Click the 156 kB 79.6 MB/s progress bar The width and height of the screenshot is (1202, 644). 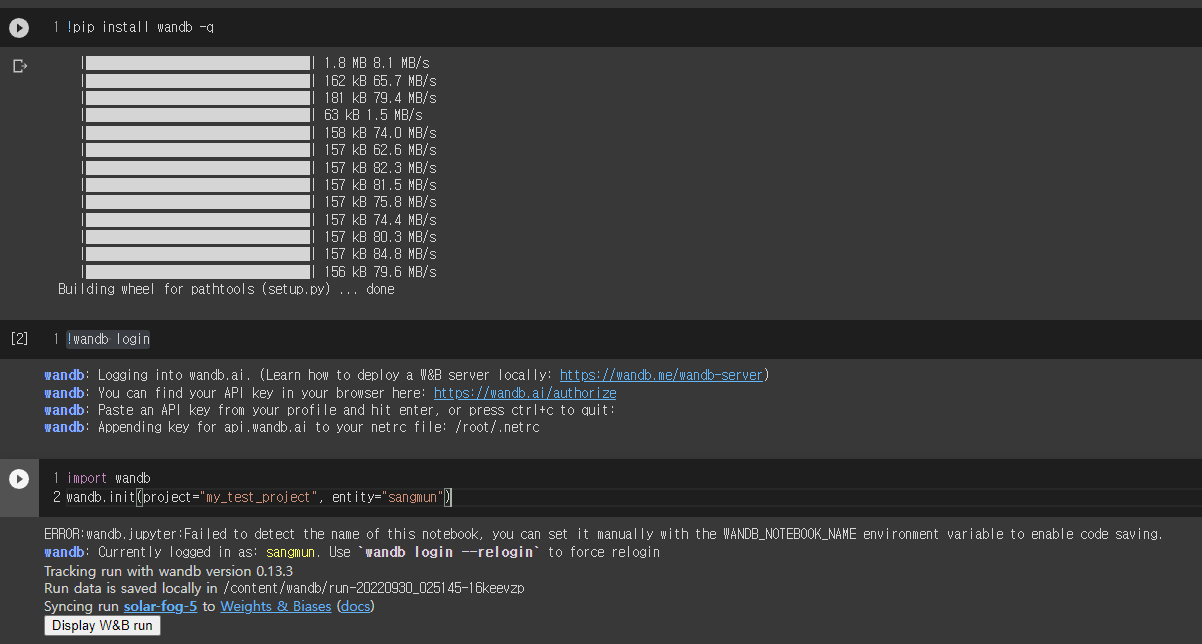(x=199, y=272)
